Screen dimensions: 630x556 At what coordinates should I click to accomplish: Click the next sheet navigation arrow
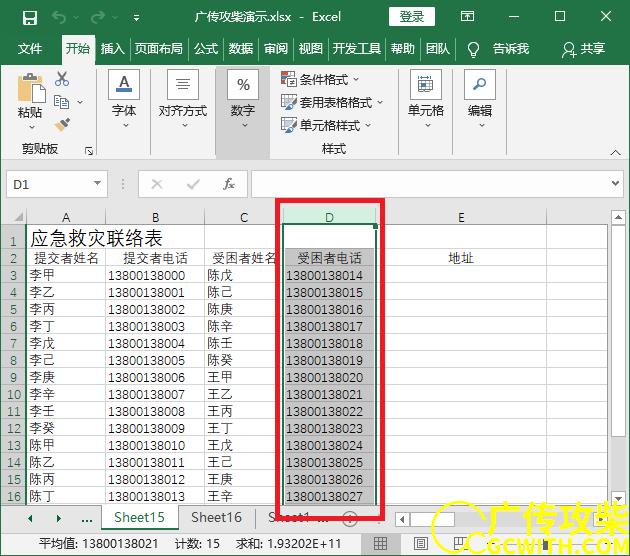[59, 518]
